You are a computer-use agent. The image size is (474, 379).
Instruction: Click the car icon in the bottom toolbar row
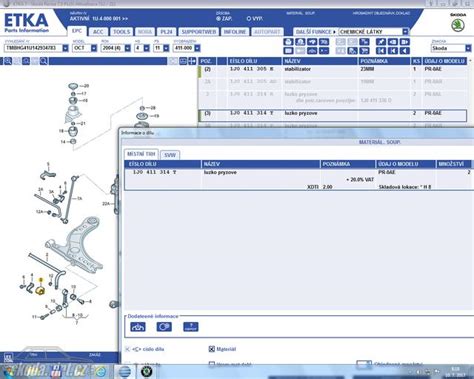(x=312, y=51)
